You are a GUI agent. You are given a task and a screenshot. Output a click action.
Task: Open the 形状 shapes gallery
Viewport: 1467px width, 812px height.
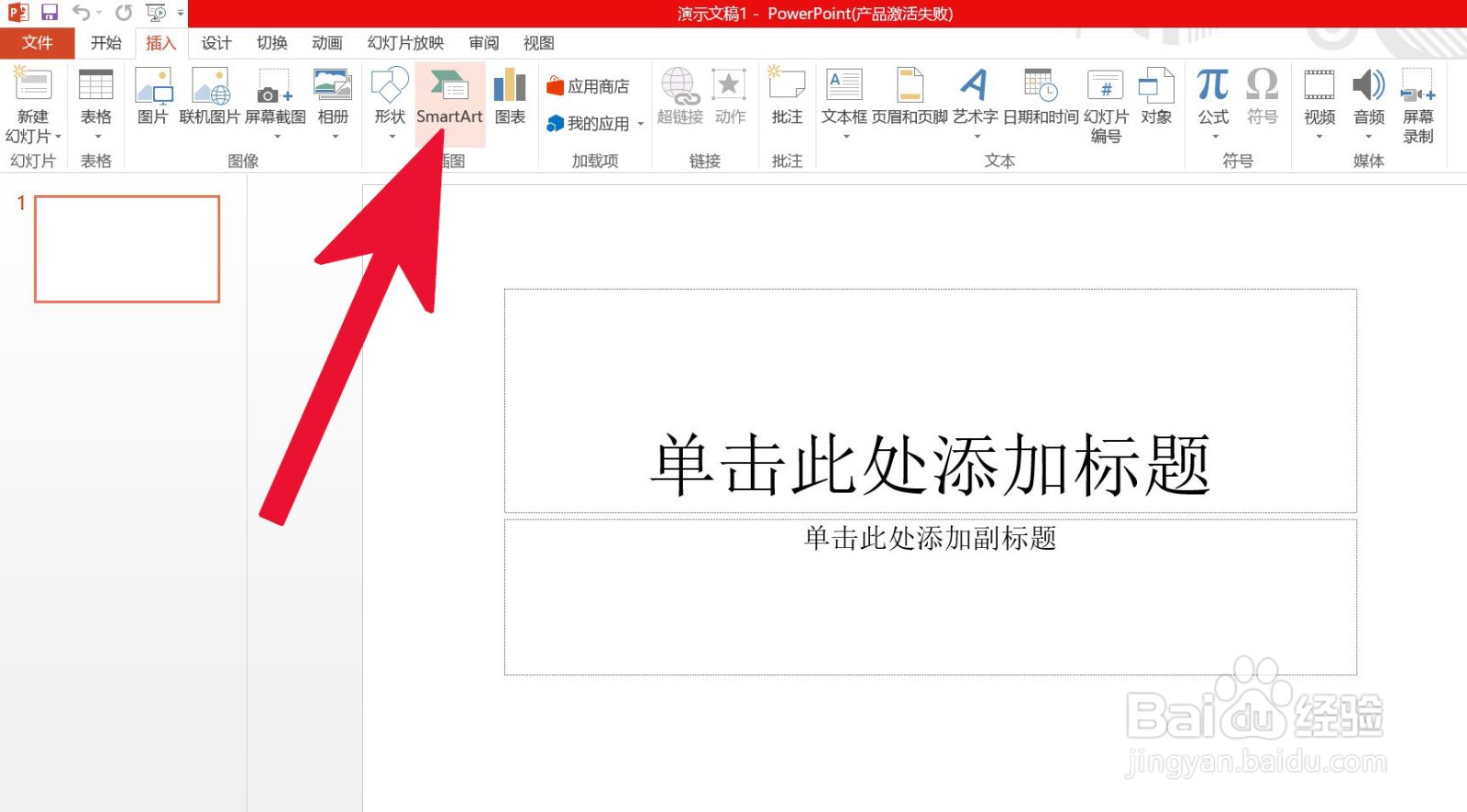point(390,104)
